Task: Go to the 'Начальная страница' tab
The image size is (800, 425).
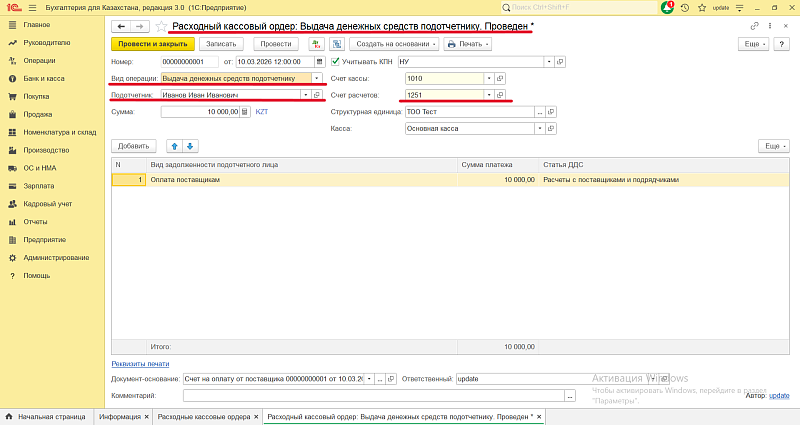Action: (x=50, y=416)
